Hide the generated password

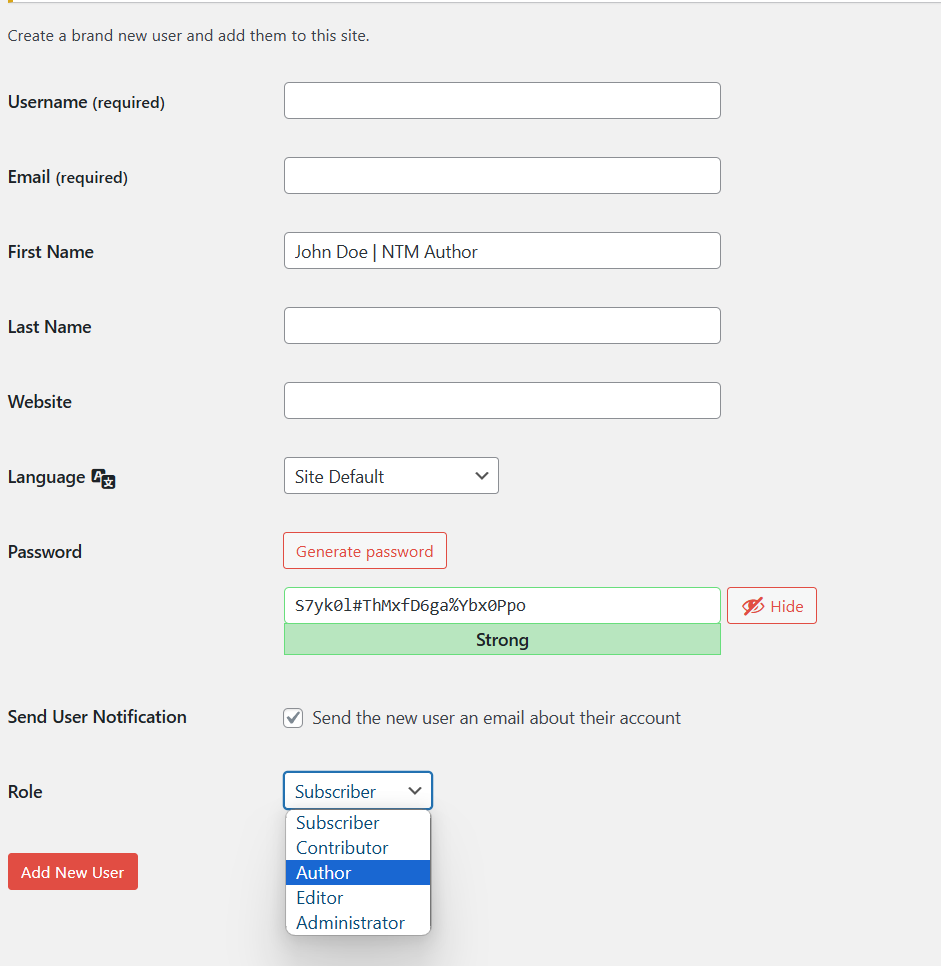(772, 606)
